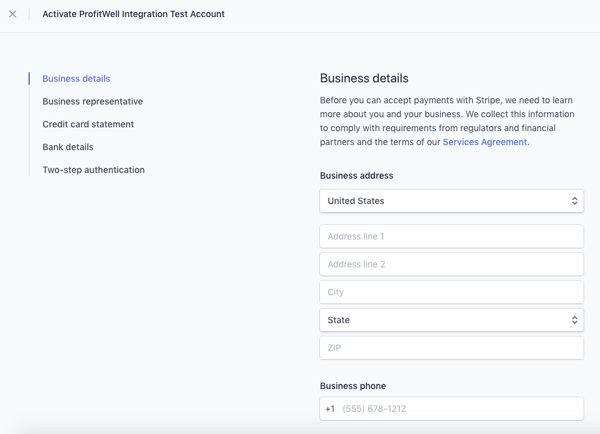Focus the Address line 1 field
This screenshot has width=600, height=434.
(x=452, y=237)
